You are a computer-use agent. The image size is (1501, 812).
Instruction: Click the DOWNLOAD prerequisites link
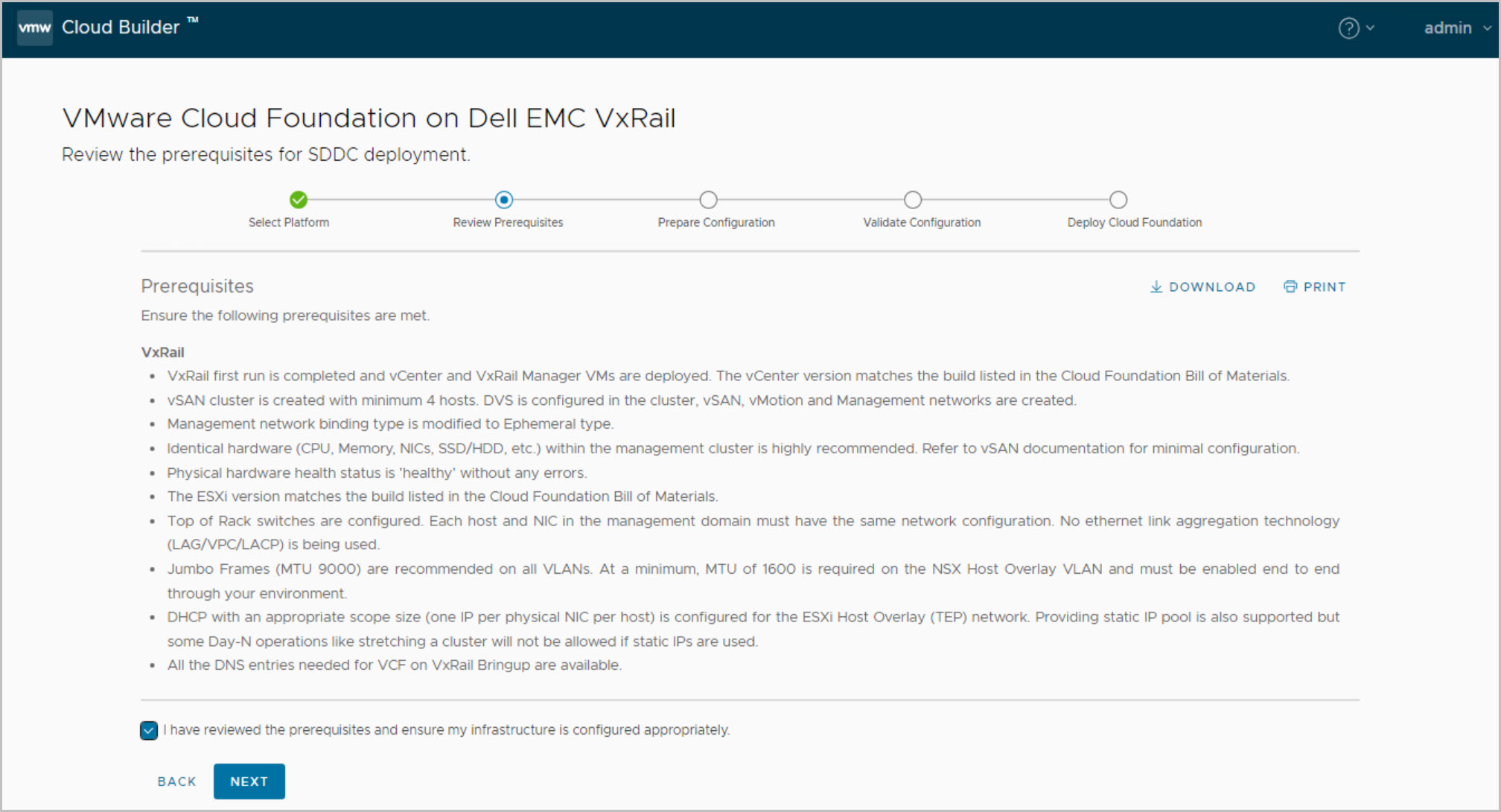(x=1211, y=287)
